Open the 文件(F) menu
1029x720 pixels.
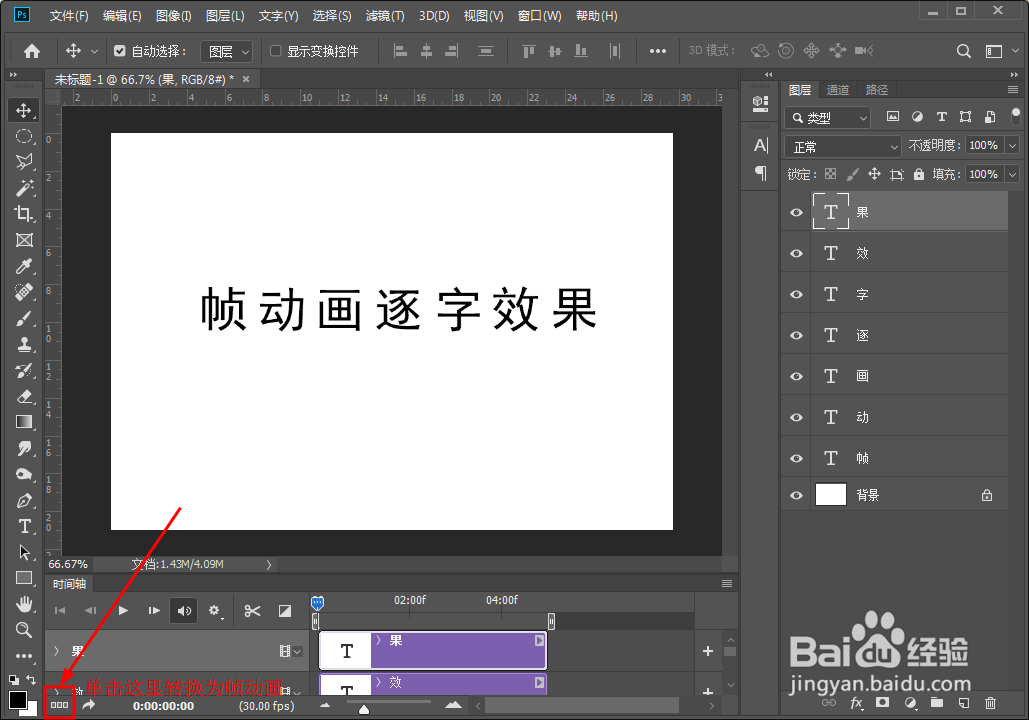click(69, 16)
